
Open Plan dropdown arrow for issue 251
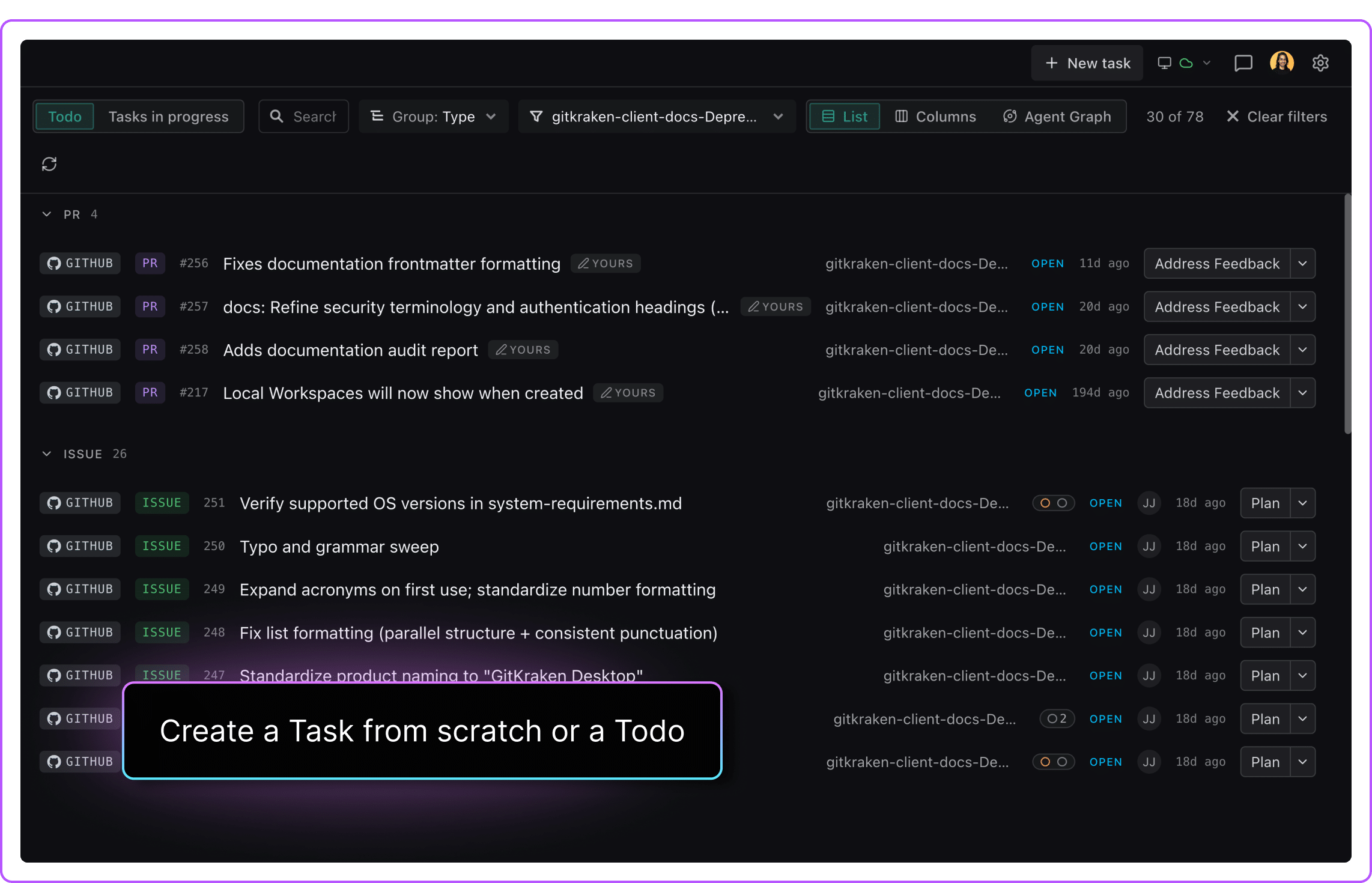coord(1303,503)
